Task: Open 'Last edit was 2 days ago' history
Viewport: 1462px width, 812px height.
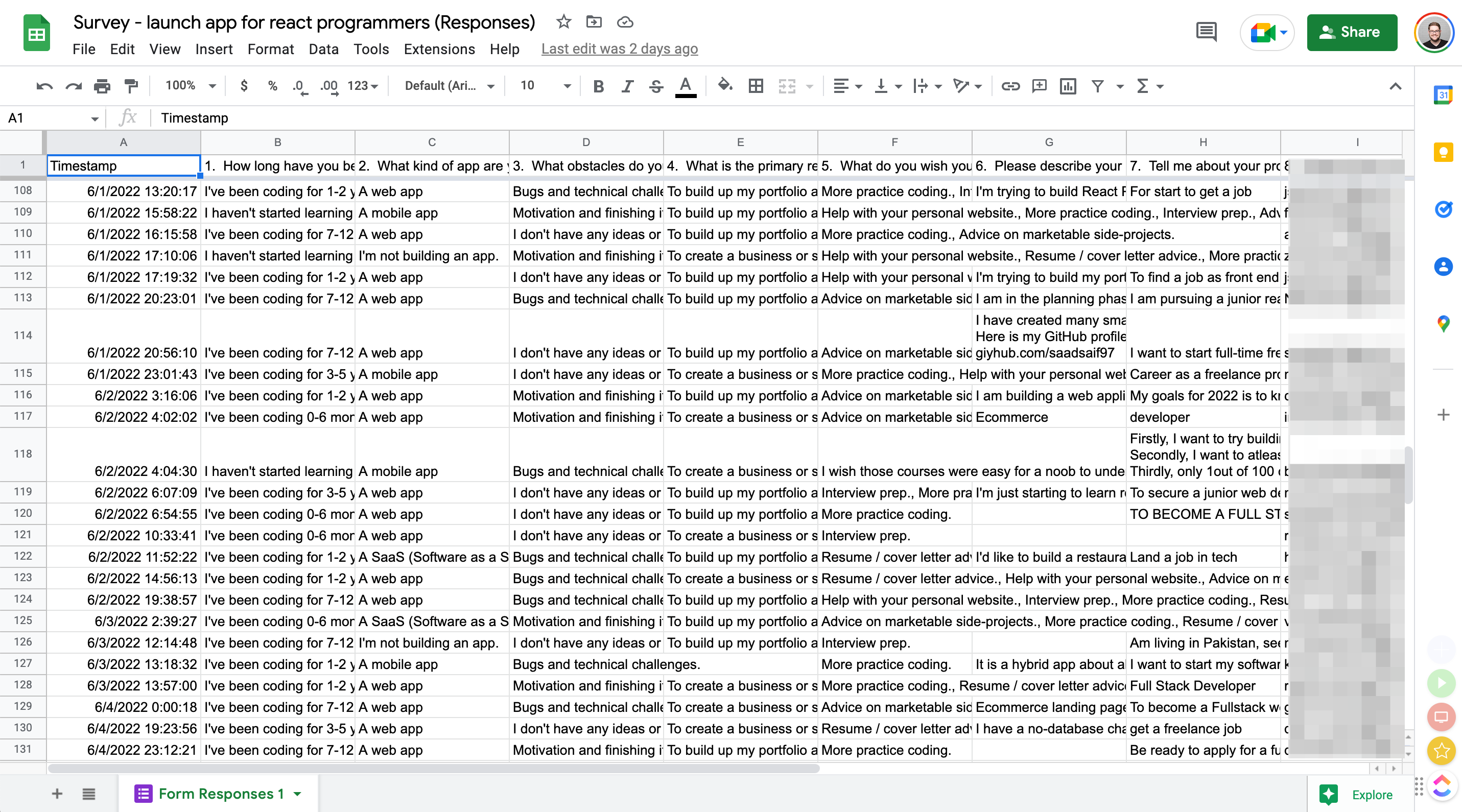Action: tap(619, 50)
